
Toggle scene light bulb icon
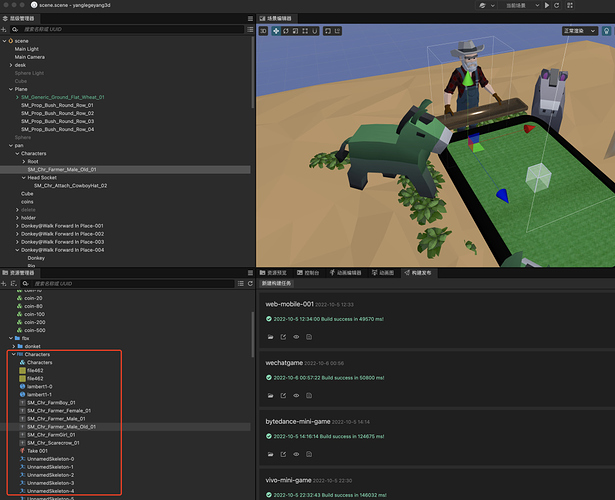[x=606, y=31]
